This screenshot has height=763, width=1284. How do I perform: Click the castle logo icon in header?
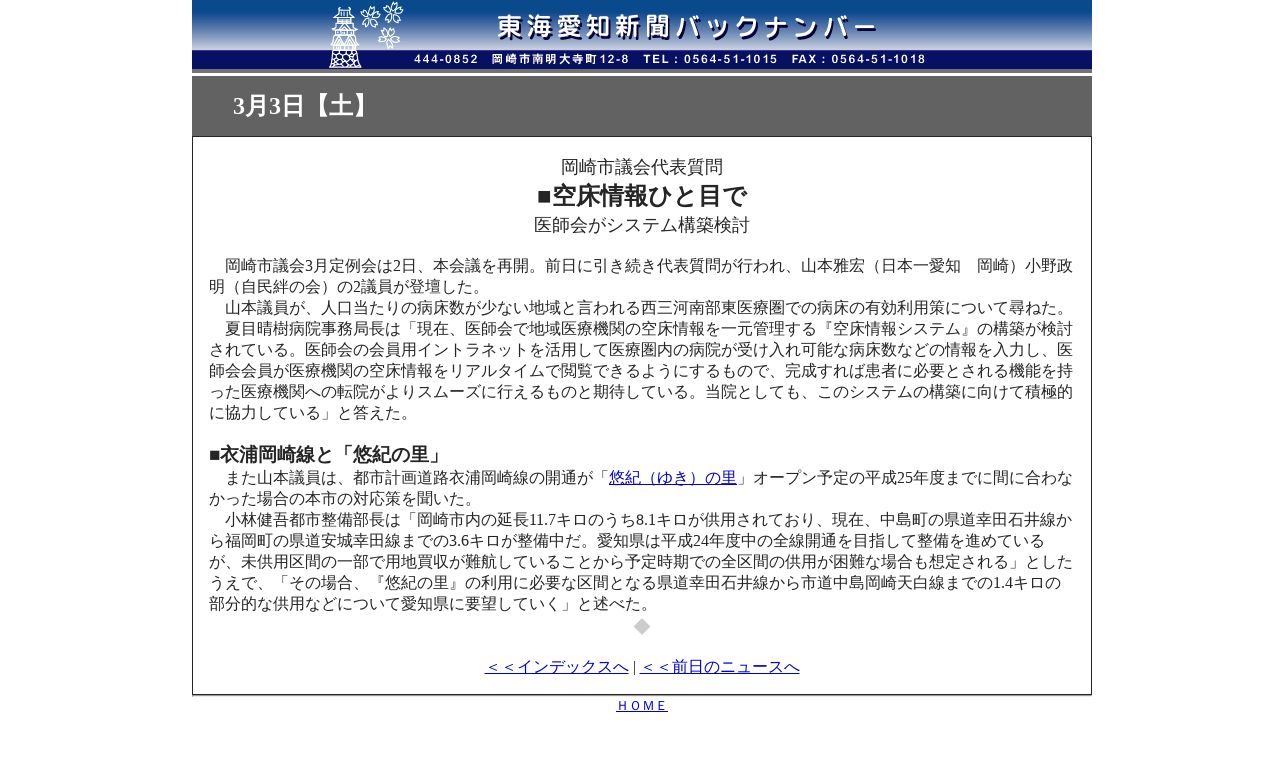(x=345, y=37)
